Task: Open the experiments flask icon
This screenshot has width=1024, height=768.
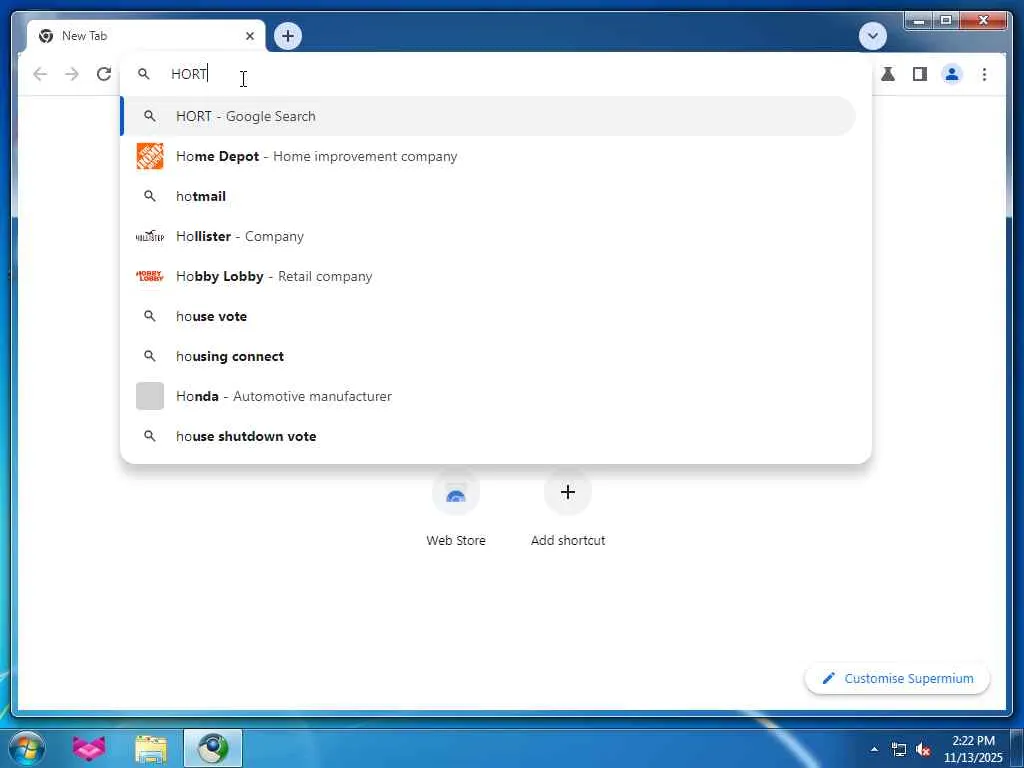Action: tap(888, 74)
